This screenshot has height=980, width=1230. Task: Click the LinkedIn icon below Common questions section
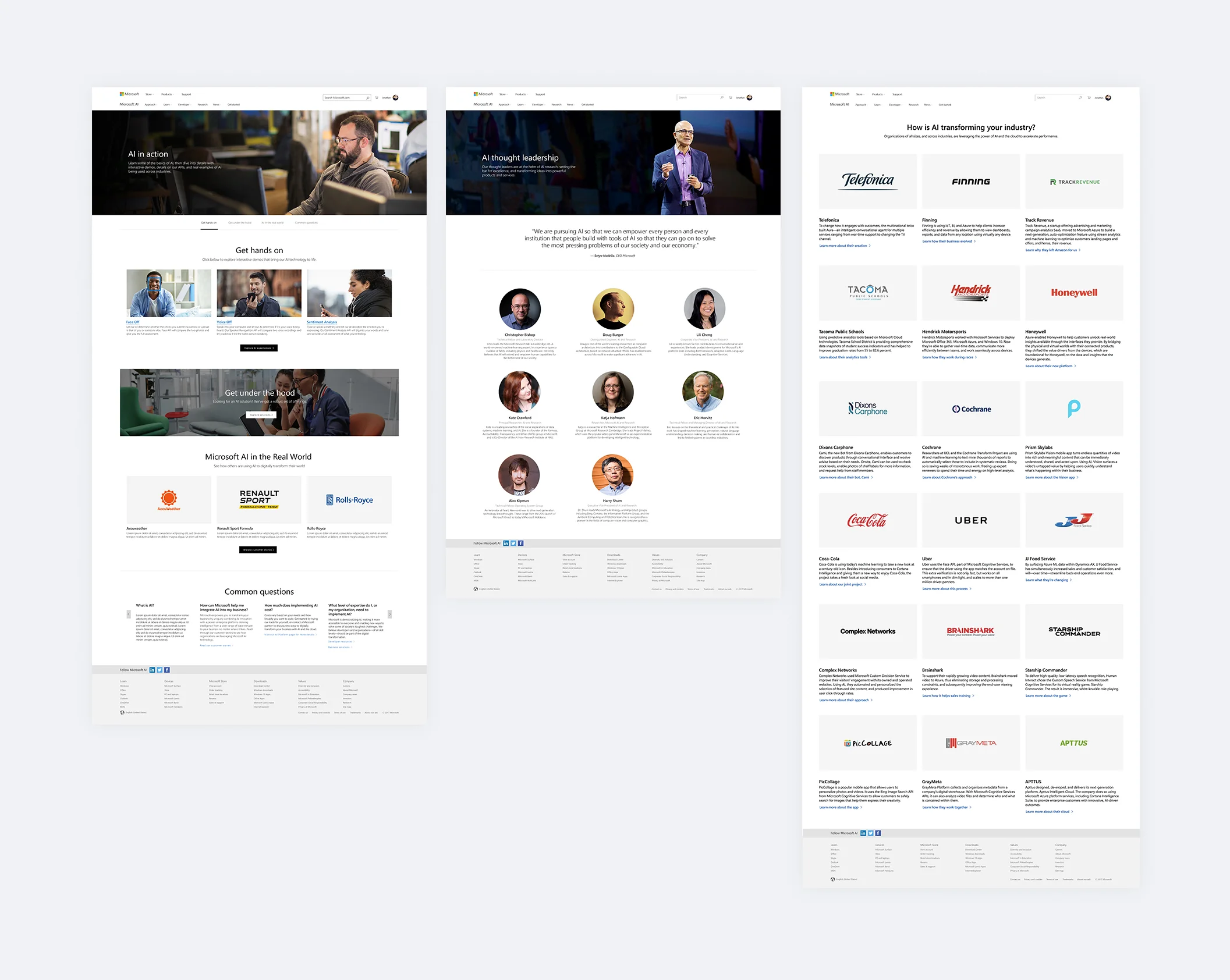153,670
